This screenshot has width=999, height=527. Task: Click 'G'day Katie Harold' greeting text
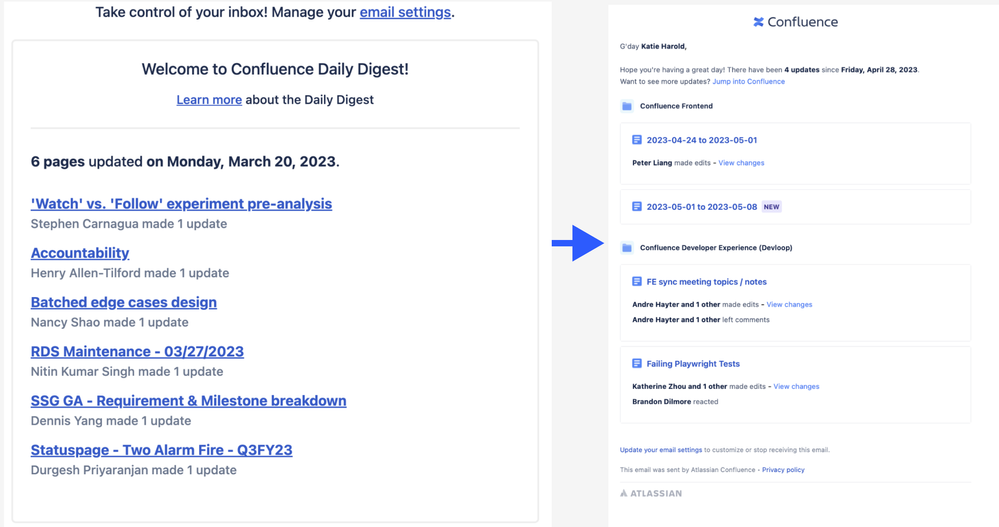click(653, 47)
